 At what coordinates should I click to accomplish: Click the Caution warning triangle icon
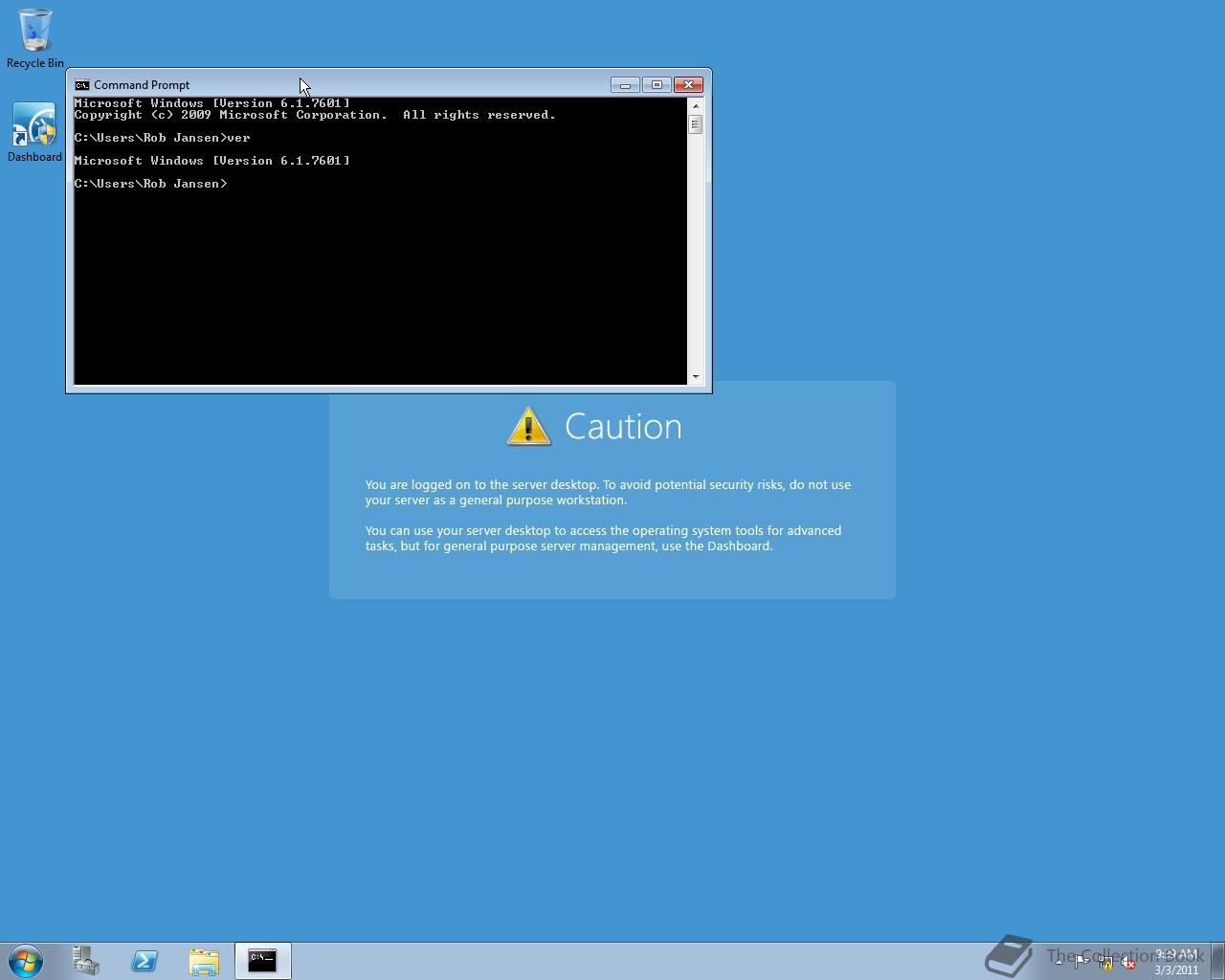coord(528,426)
